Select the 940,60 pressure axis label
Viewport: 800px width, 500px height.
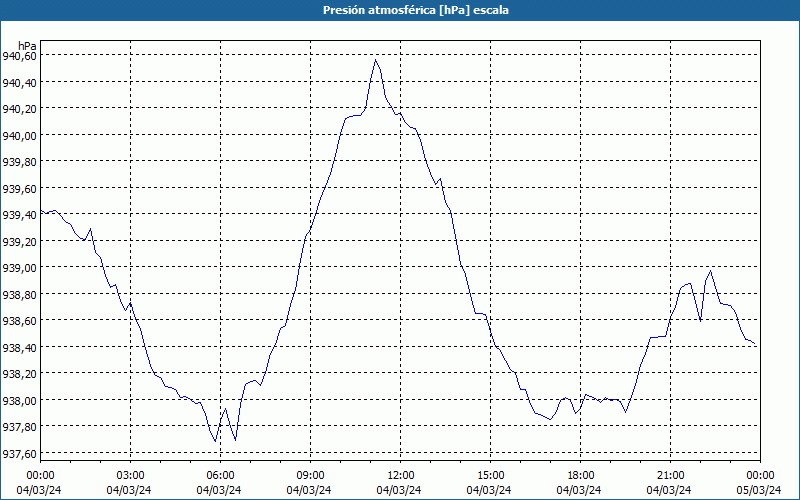(x=19, y=56)
